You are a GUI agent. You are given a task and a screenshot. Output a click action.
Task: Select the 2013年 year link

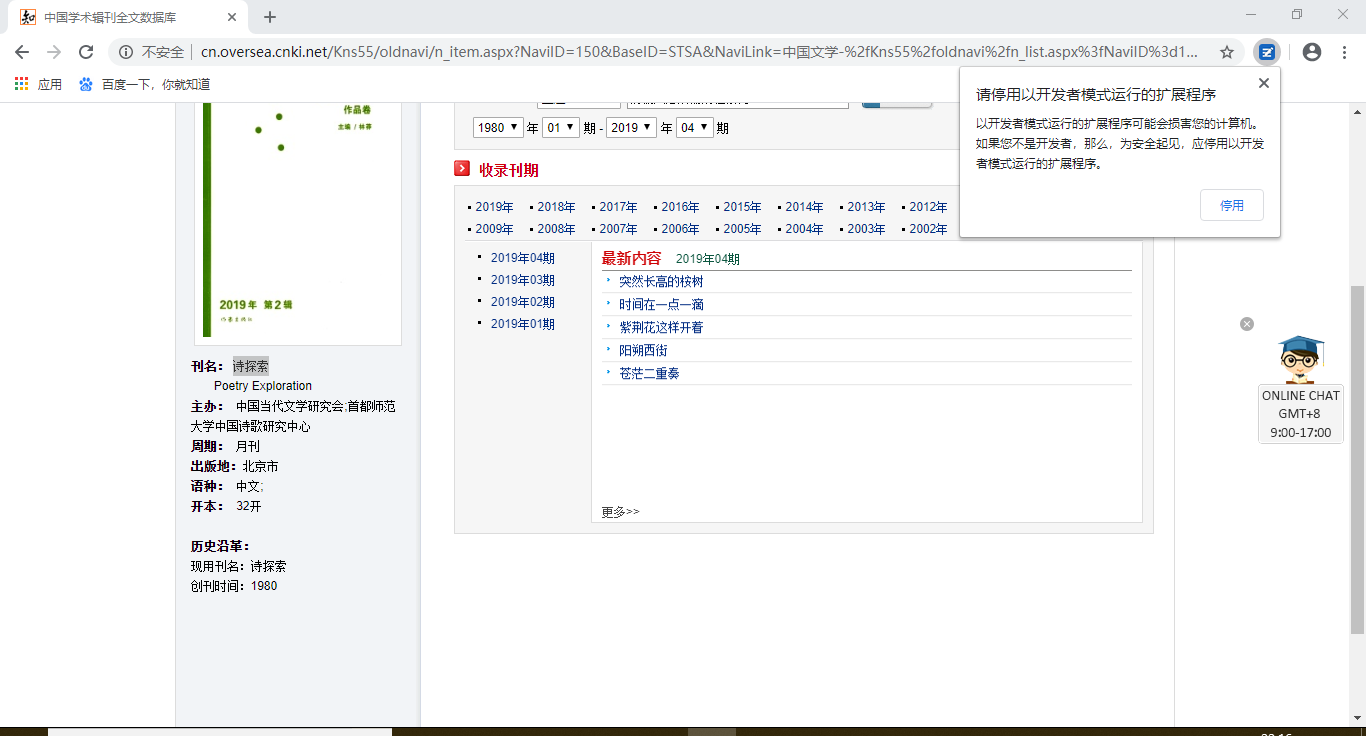tap(866, 207)
